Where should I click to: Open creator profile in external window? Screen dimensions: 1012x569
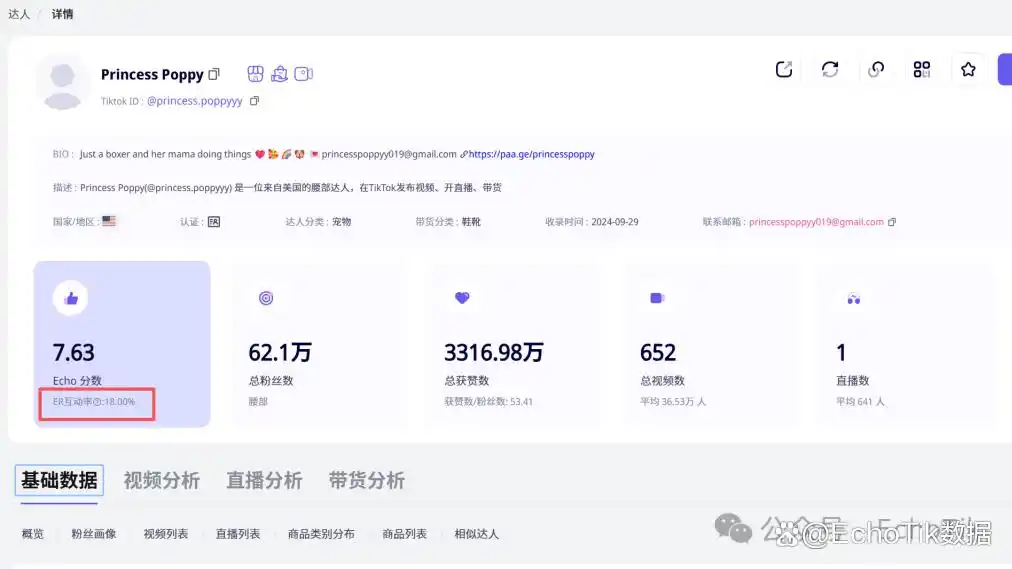784,69
